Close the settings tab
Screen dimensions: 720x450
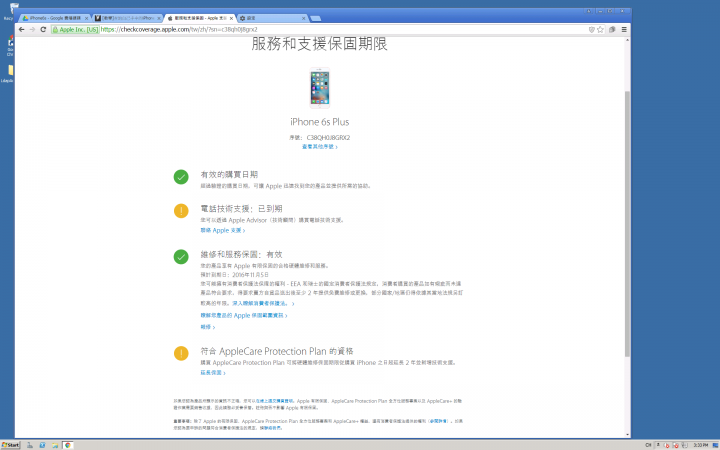click(304, 18)
